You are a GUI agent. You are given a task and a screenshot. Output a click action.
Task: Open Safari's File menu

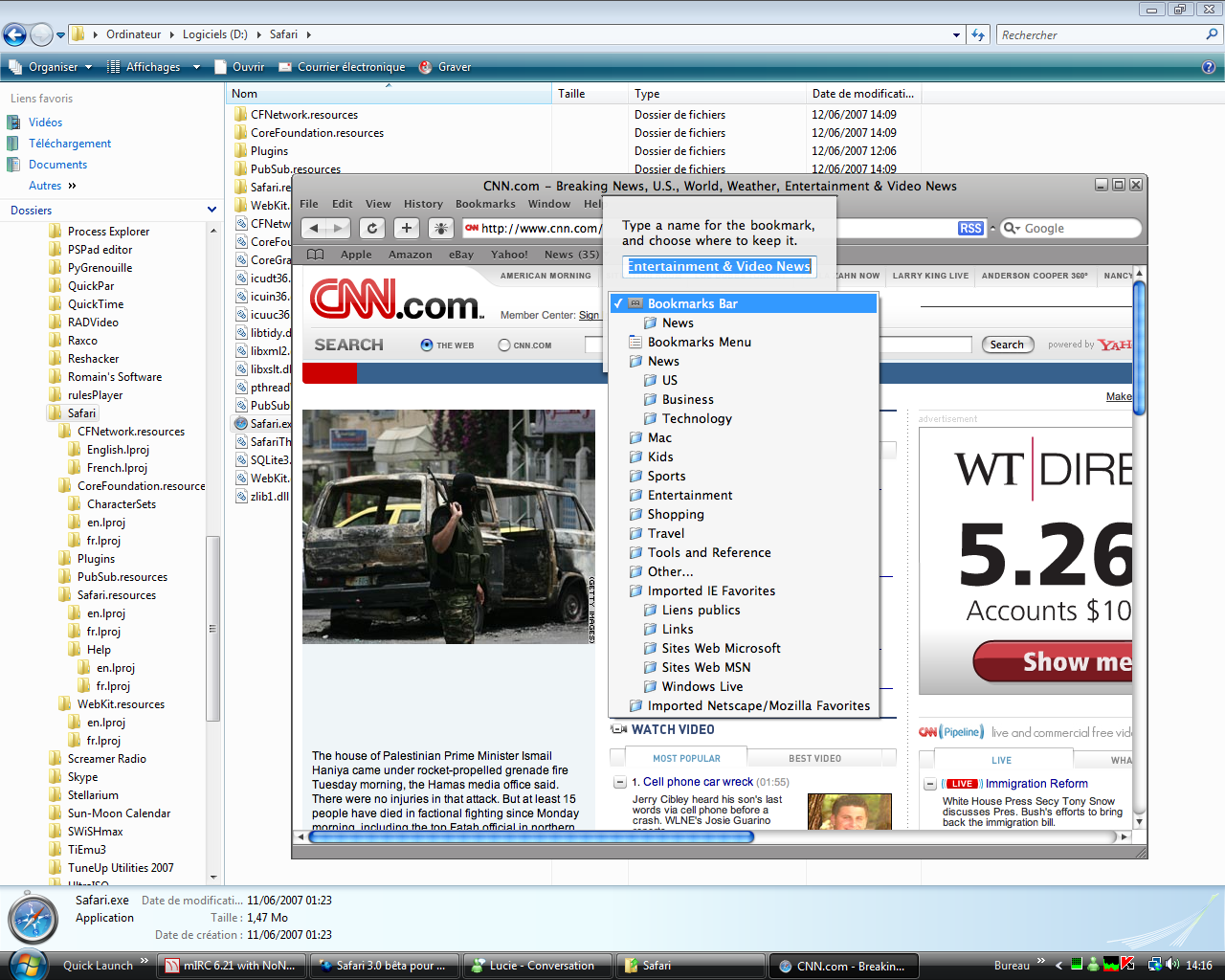coord(309,204)
